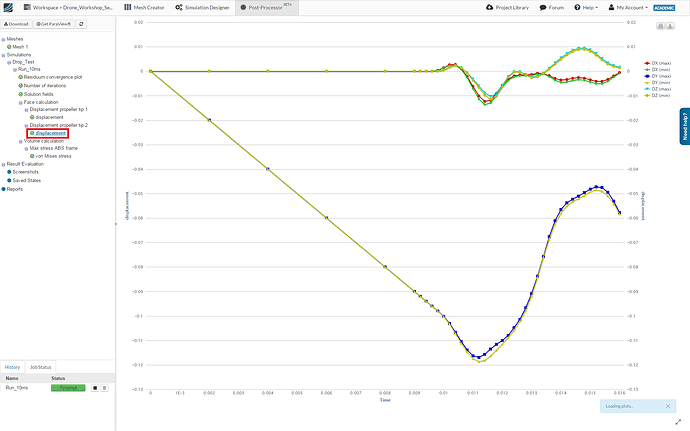Refresh the results tree
The height and width of the screenshot is (431, 690).
pos(81,24)
